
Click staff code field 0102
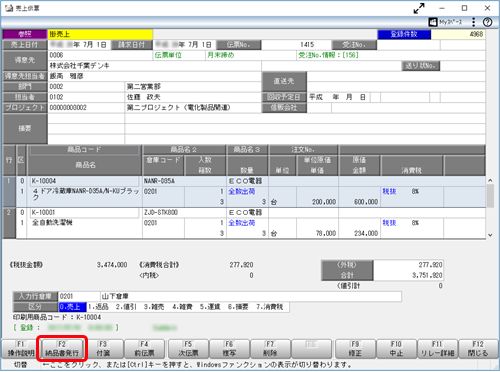click(86, 97)
